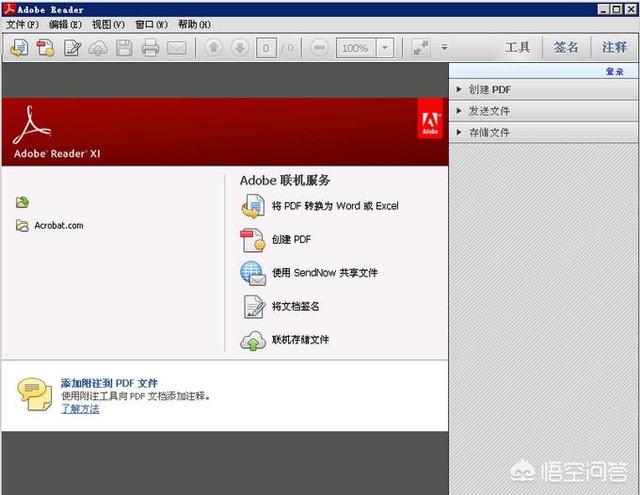
Task: Switch to the 工具 pane tab
Action: [518, 47]
